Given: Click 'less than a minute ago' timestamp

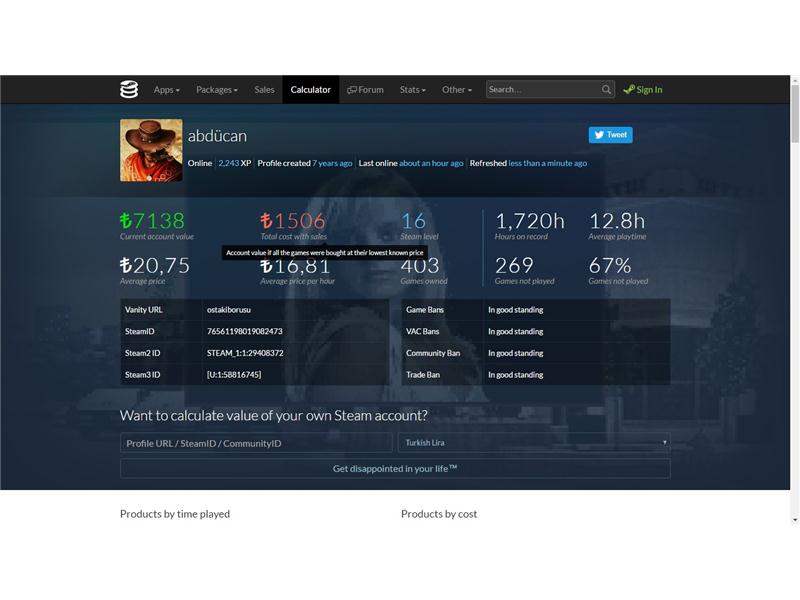Looking at the screenshot, I should point(547,163).
